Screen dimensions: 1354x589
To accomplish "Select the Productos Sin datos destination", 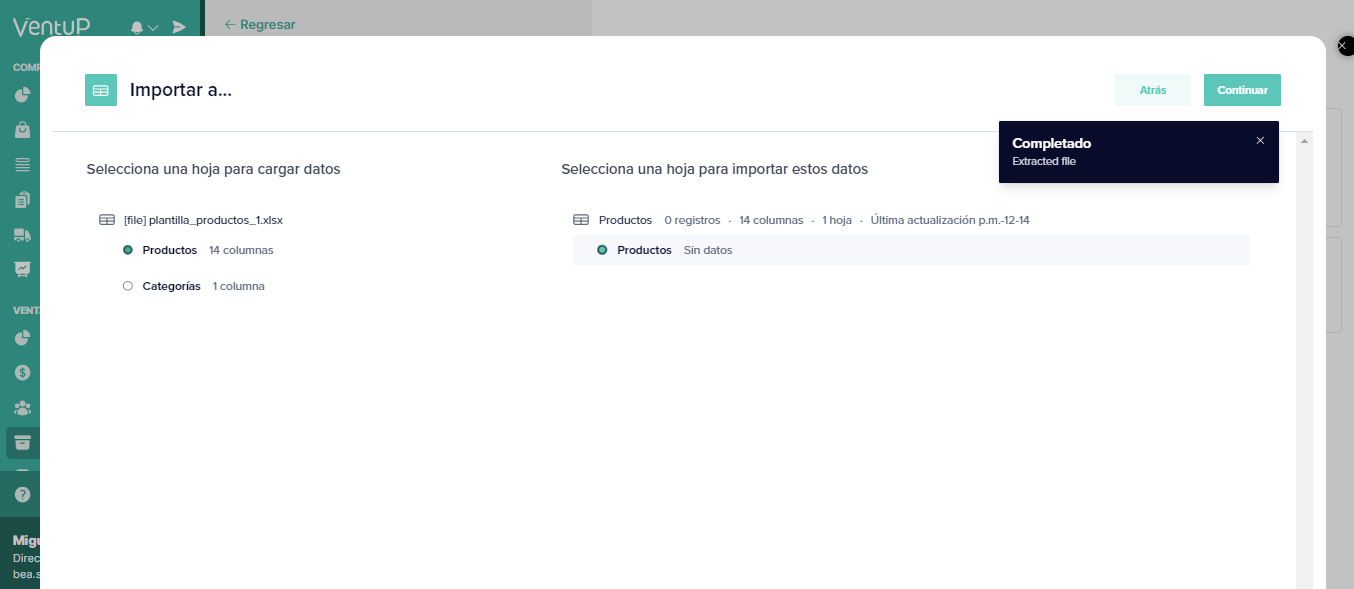I will point(645,250).
